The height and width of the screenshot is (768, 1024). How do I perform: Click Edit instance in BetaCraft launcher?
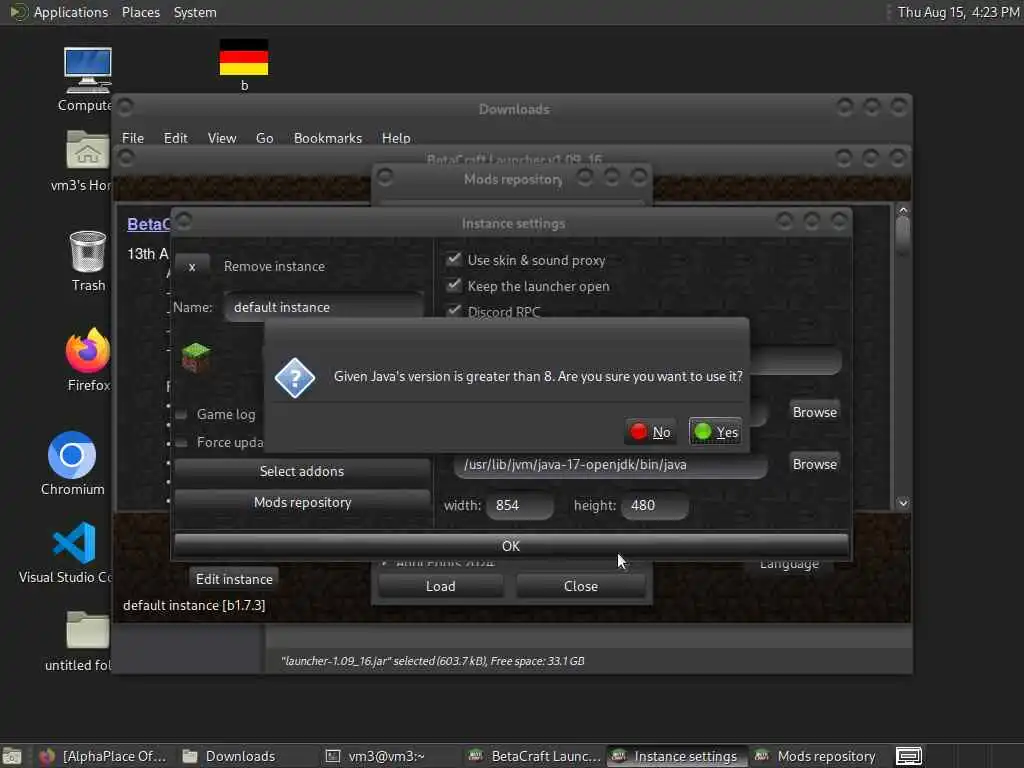coord(234,579)
